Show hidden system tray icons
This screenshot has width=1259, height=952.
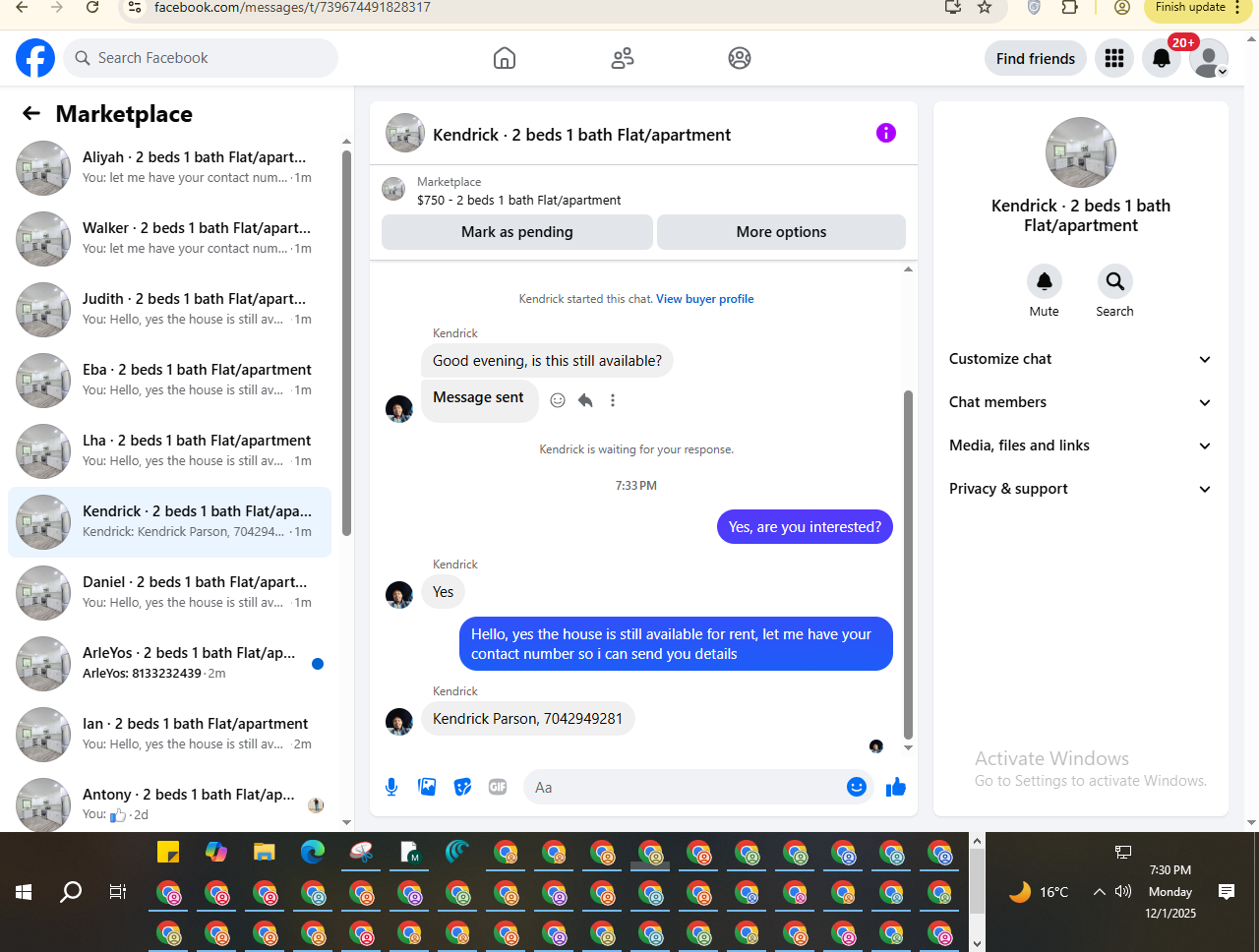click(1099, 892)
